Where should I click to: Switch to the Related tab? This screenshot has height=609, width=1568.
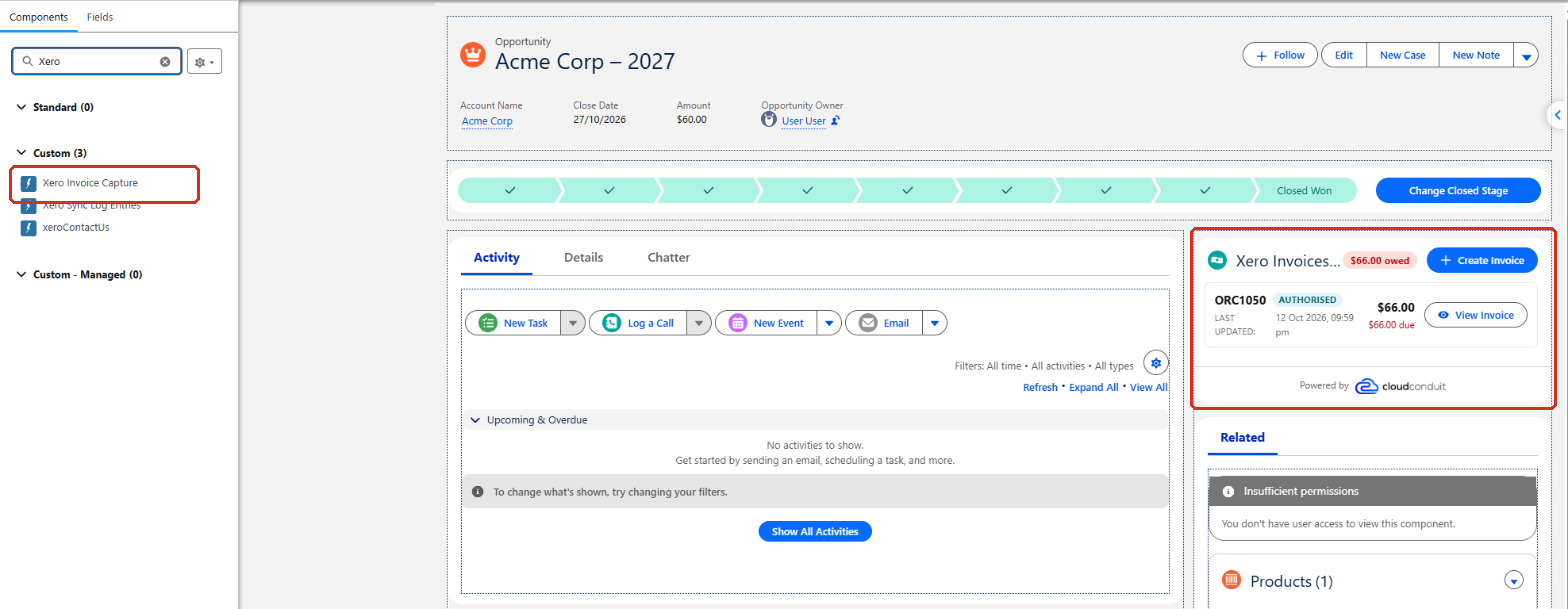pos(1242,437)
